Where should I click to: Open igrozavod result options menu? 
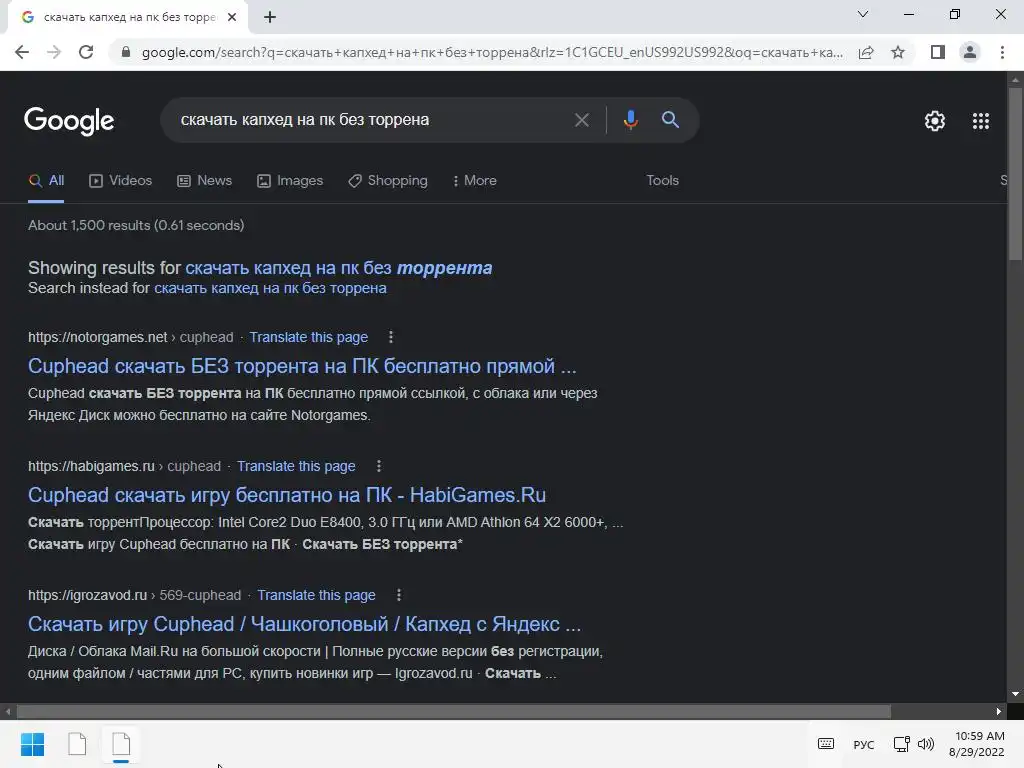398,596
